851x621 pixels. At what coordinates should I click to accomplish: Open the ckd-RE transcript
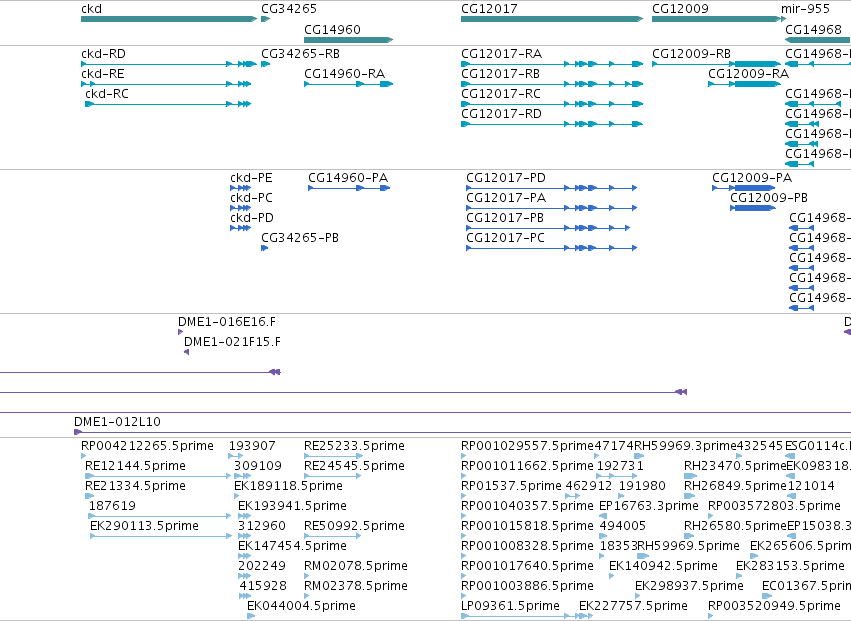pyautogui.click(x=103, y=74)
